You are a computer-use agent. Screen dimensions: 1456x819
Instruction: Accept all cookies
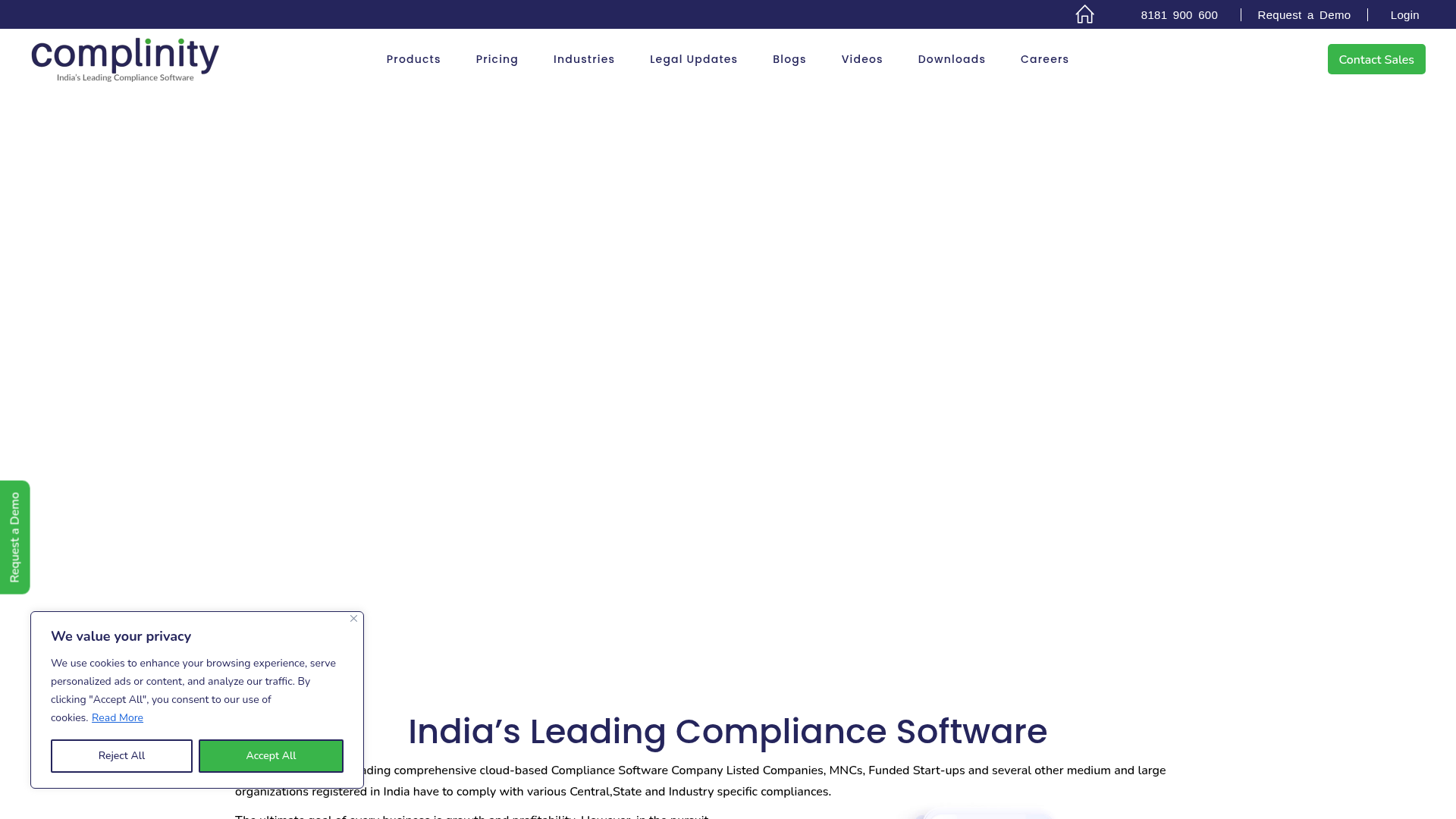[271, 755]
